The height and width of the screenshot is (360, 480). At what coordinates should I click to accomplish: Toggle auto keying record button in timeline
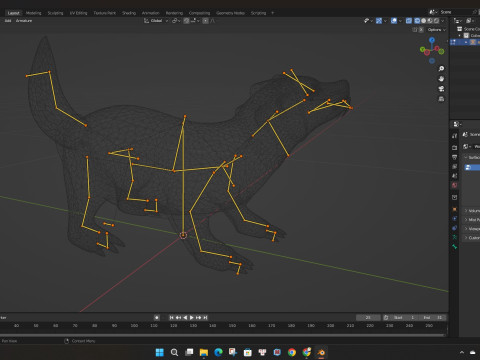pos(157,318)
